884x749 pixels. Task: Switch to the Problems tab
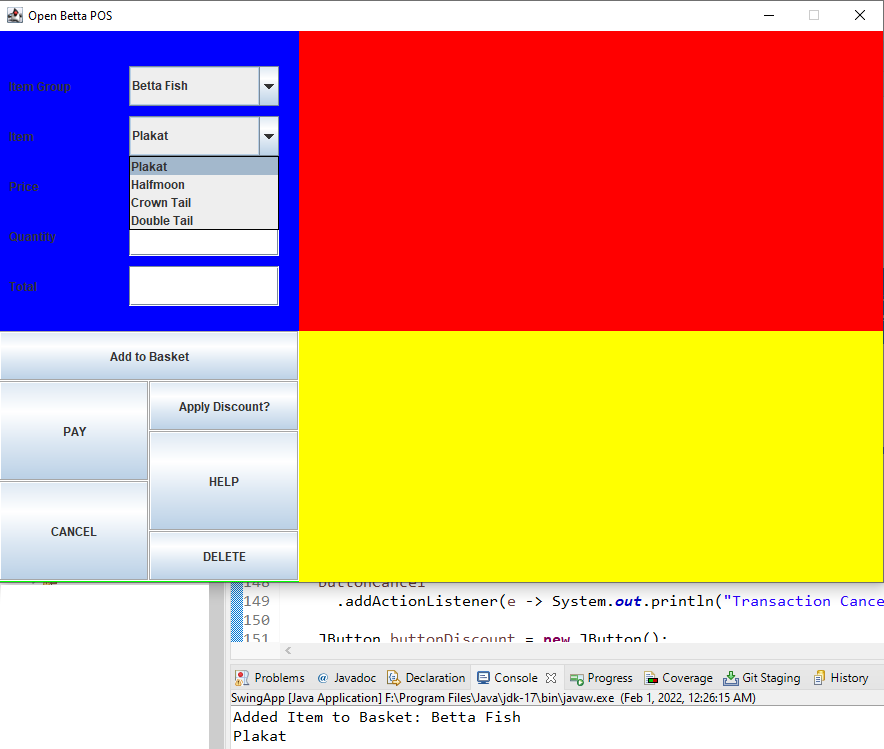click(270, 678)
